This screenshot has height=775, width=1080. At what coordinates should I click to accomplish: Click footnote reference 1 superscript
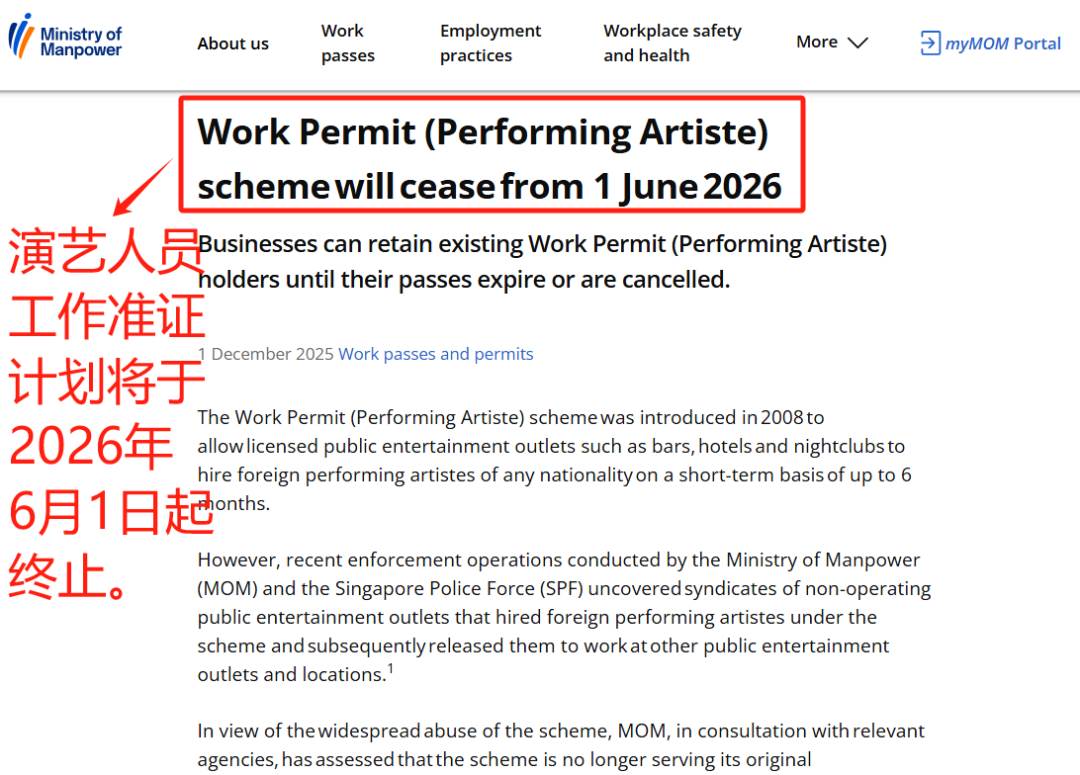[390, 670]
